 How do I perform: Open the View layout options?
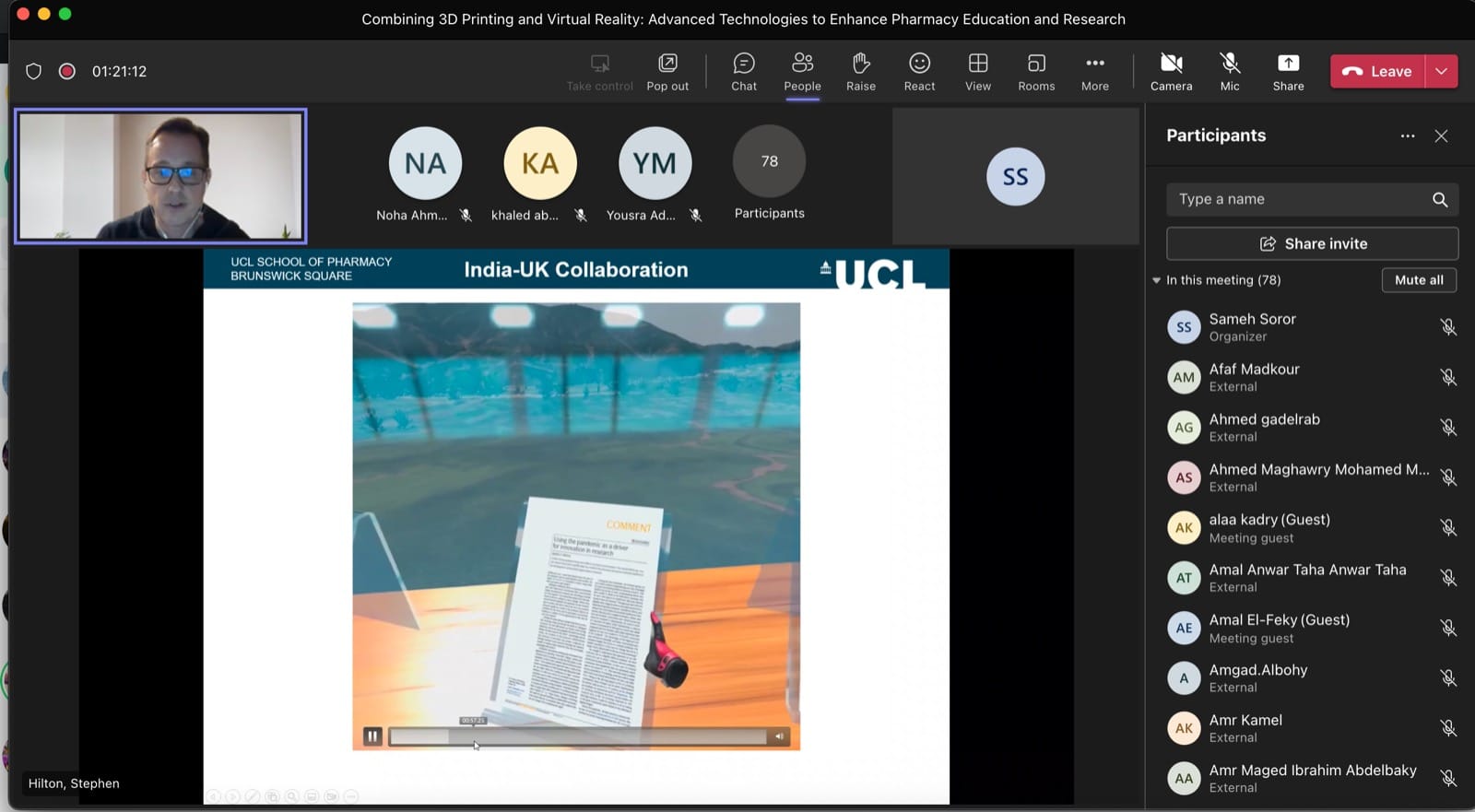click(977, 72)
